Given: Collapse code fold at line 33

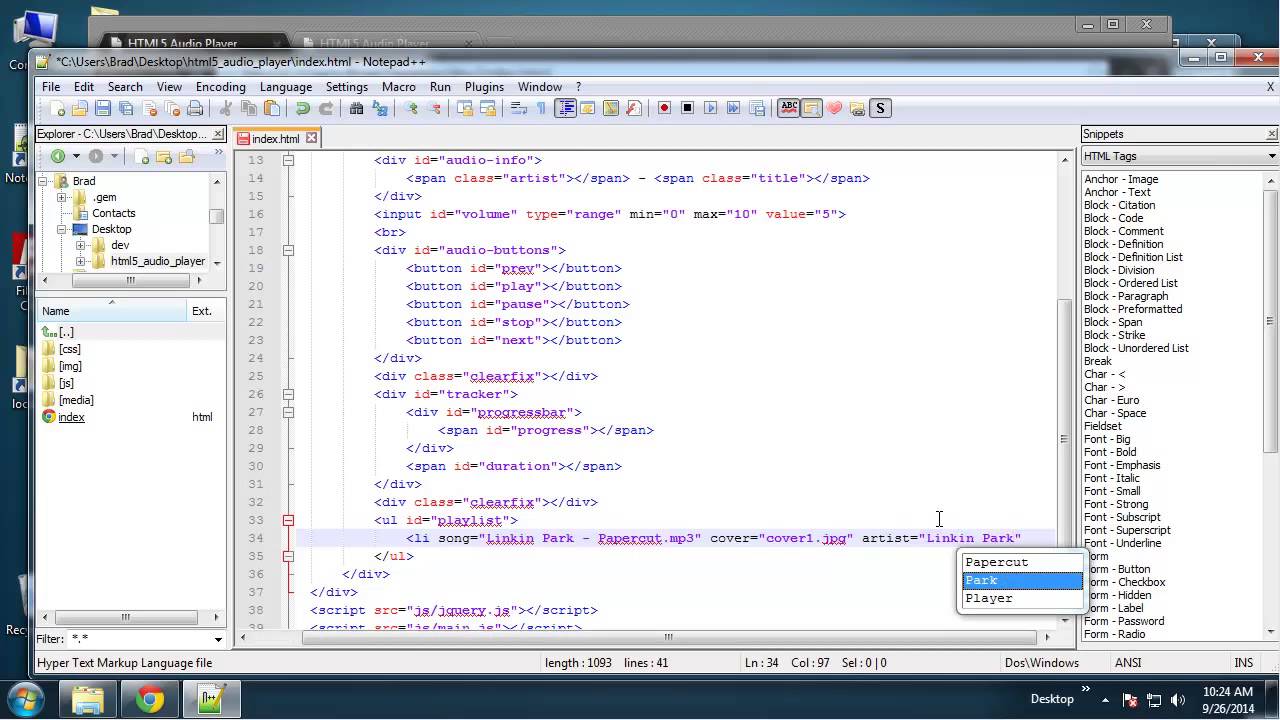Looking at the screenshot, I should (288, 520).
